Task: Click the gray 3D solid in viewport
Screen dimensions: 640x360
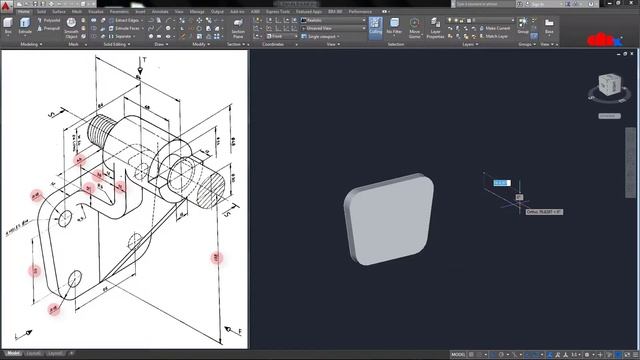Action: (x=389, y=219)
